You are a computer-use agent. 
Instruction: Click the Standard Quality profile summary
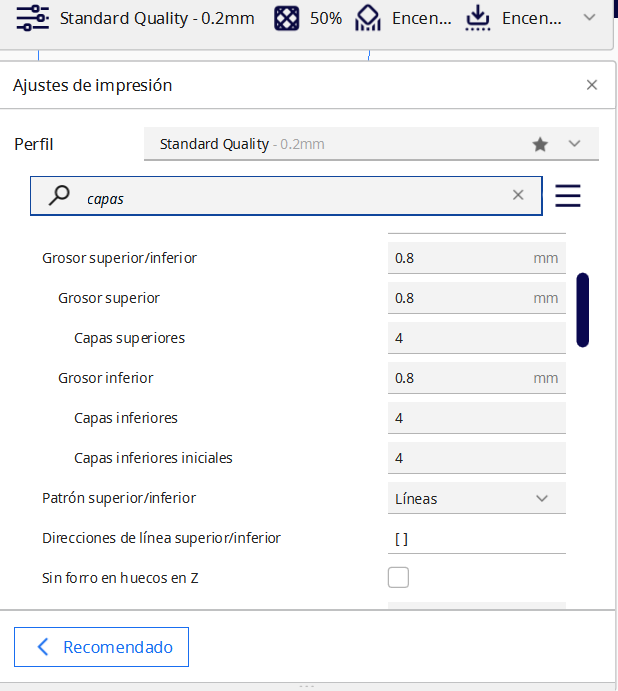coord(157,18)
